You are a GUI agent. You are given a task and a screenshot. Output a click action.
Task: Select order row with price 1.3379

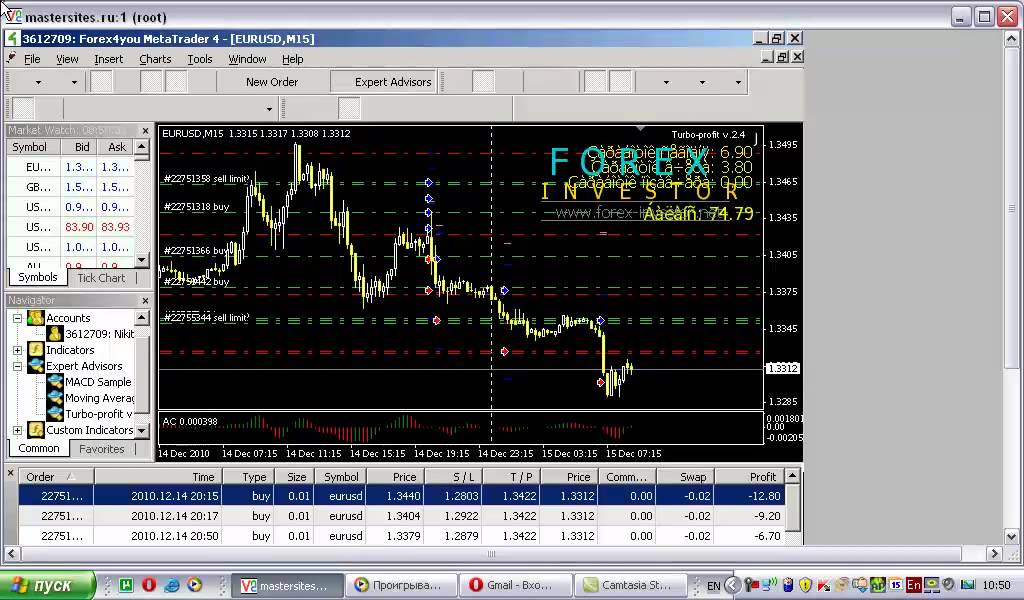point(402,536)
